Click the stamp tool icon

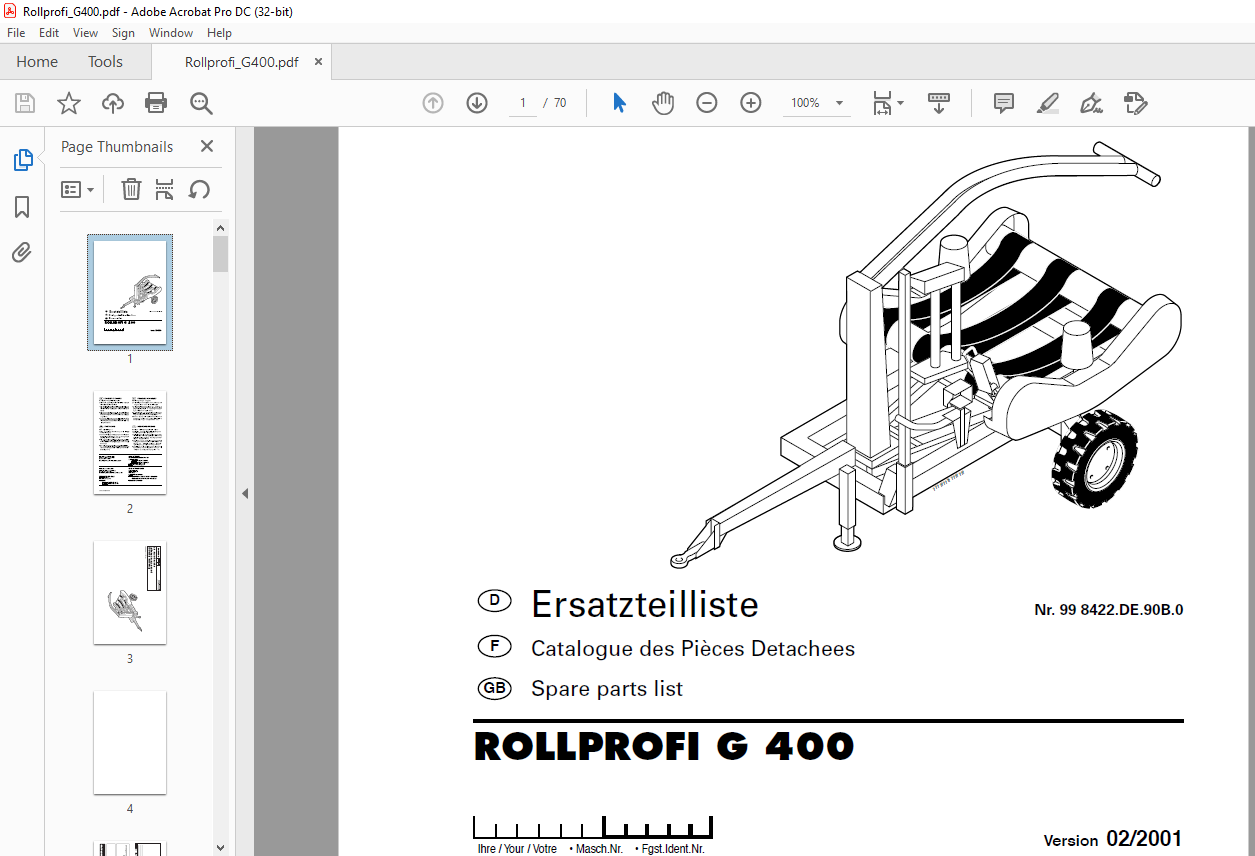click(x=1135, y=103)
